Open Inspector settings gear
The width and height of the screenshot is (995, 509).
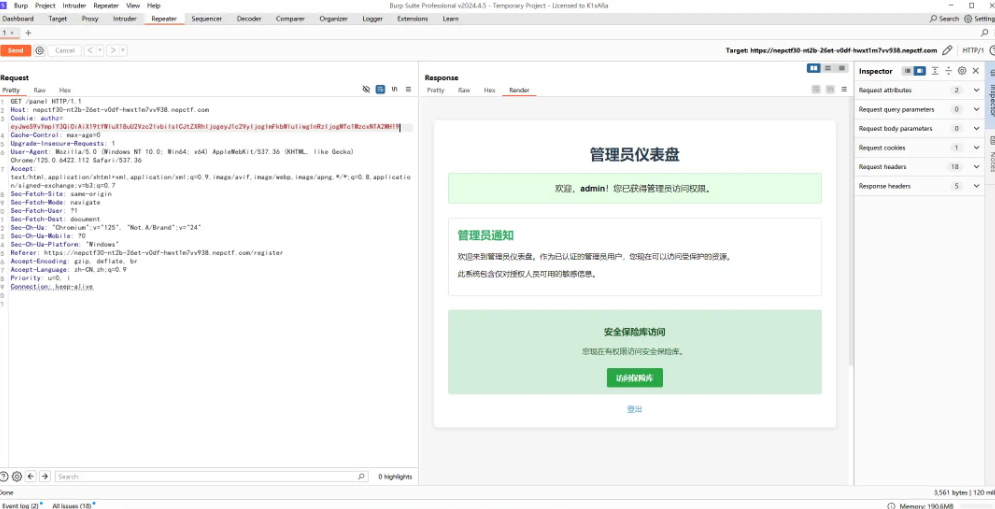[962, 71]
